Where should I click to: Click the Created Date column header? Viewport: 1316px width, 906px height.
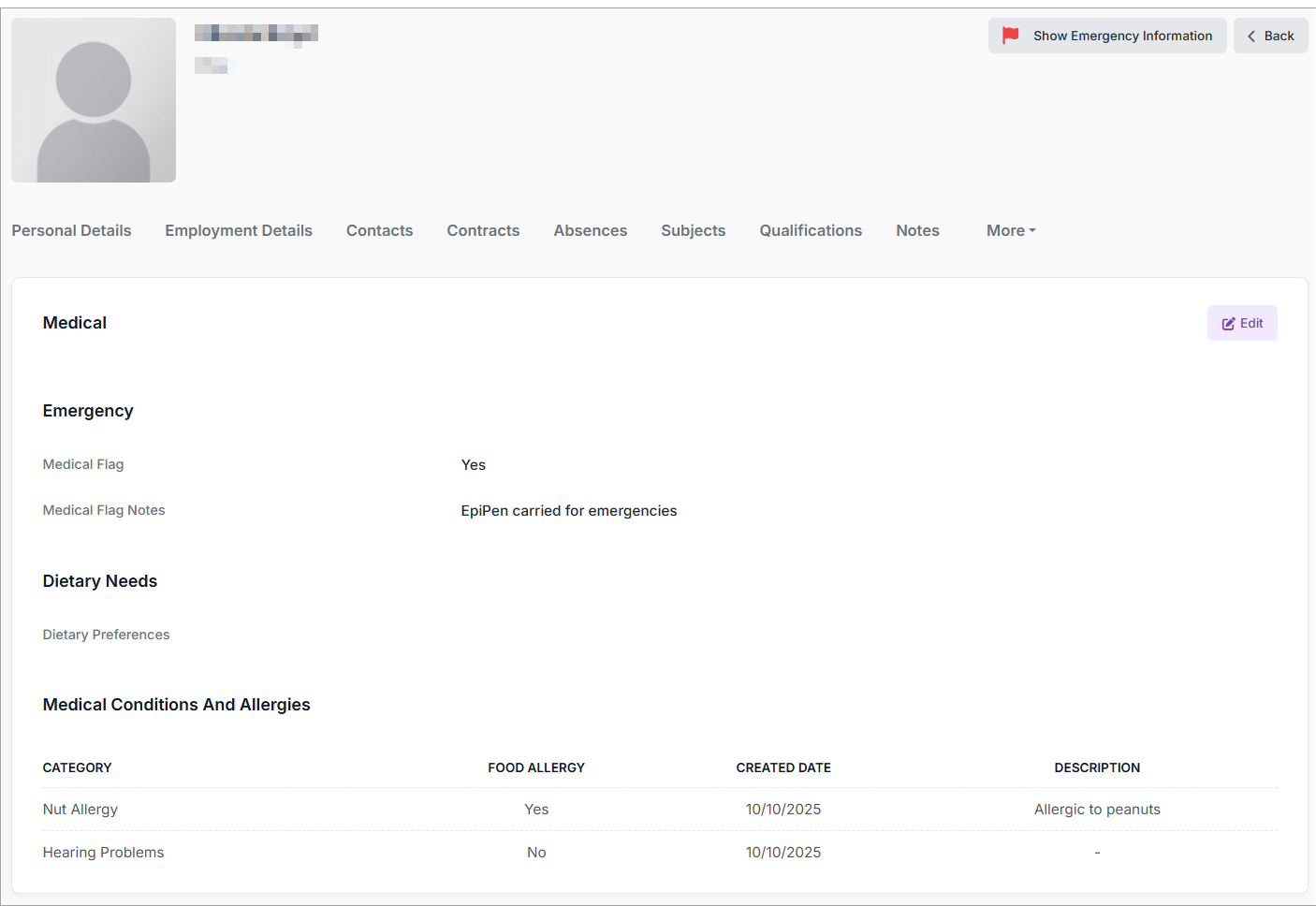click(783, 767)
